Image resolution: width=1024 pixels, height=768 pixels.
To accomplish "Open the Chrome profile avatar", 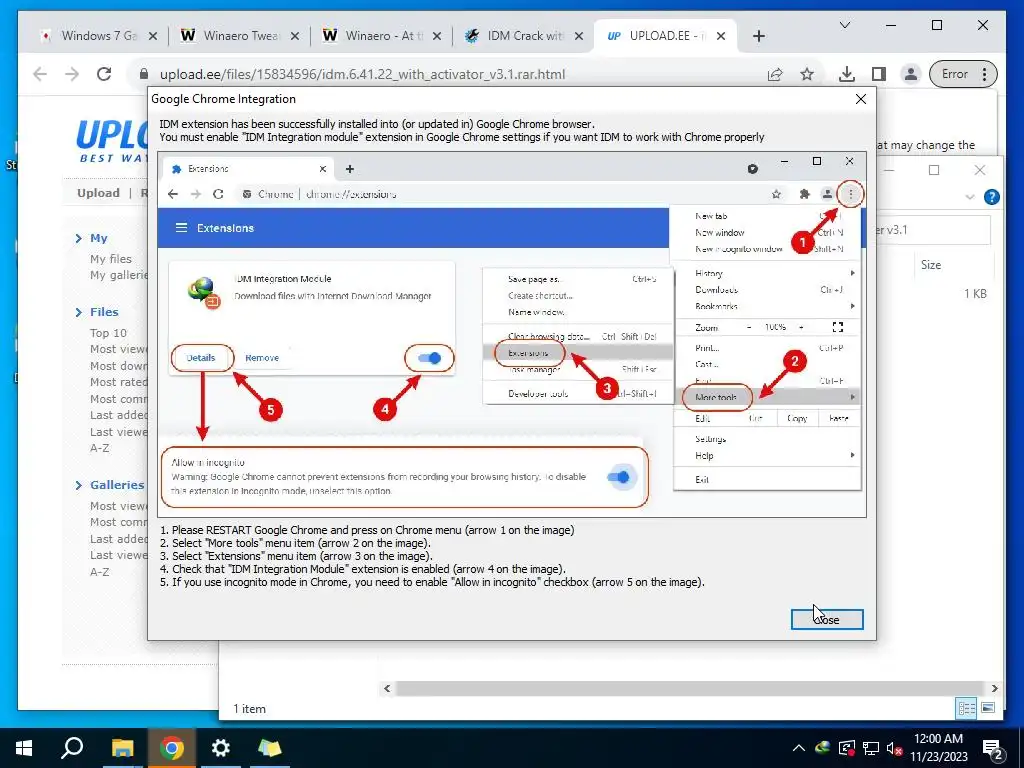I will point(910,74).
